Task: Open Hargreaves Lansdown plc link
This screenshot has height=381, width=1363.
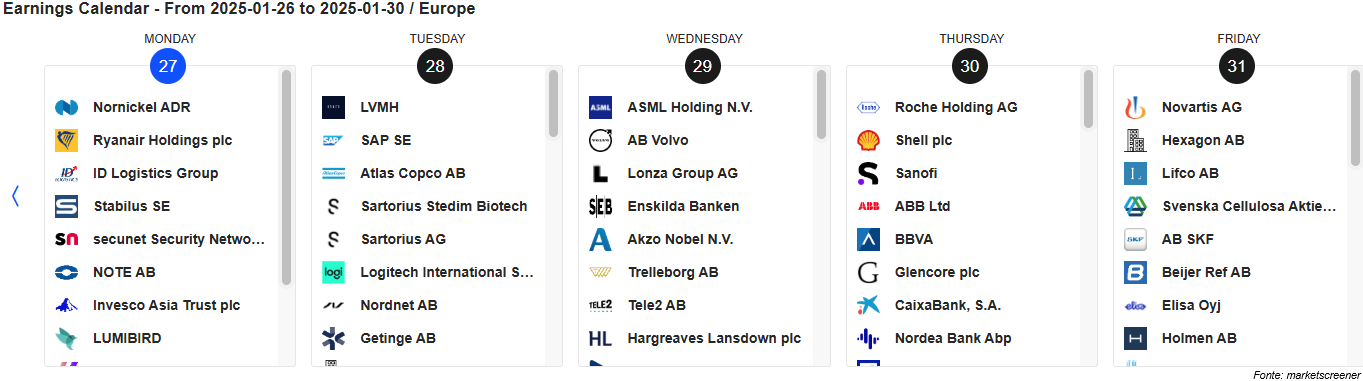Action: [x=714, y=338]
